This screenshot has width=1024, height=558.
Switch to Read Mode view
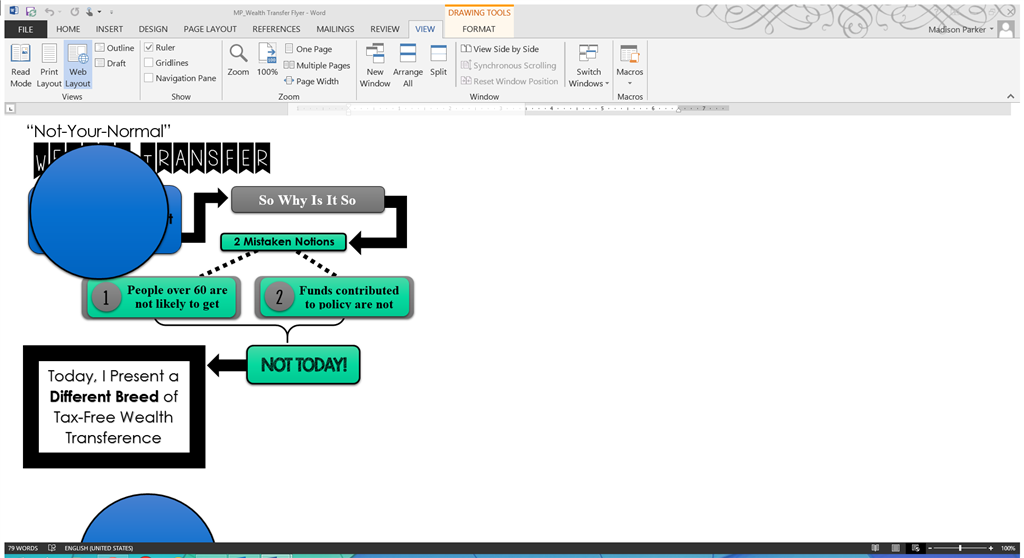coord(20,65)
